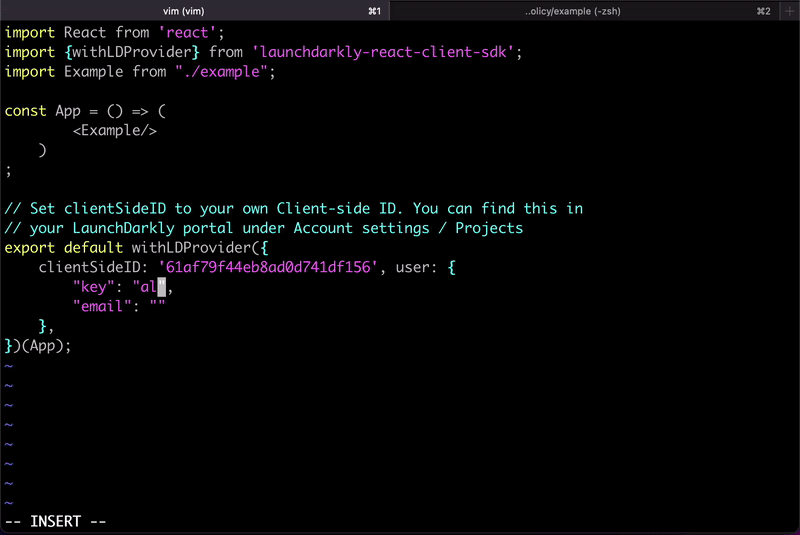Click the '61af79f44eb8ad0d741df156' ID string

pyautogui.click(x=268, y=267)
